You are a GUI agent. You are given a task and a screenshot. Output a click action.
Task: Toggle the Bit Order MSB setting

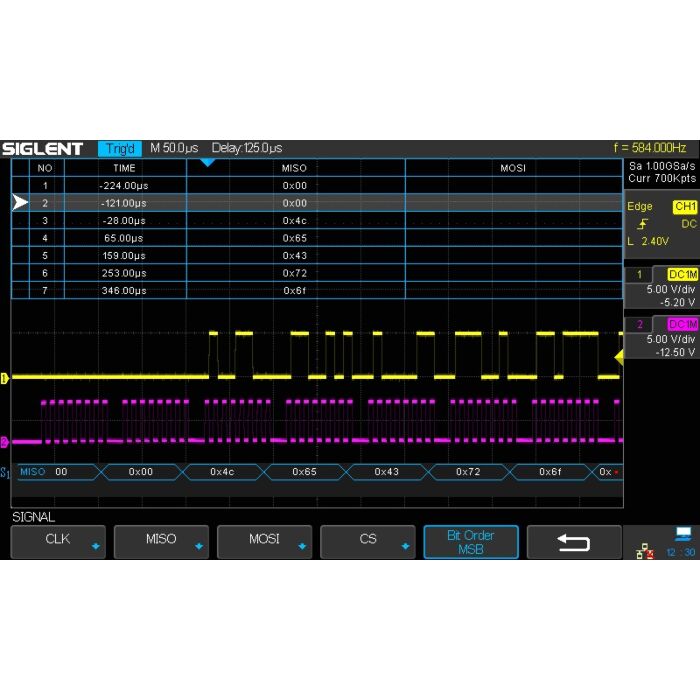[x=470, y=542]
